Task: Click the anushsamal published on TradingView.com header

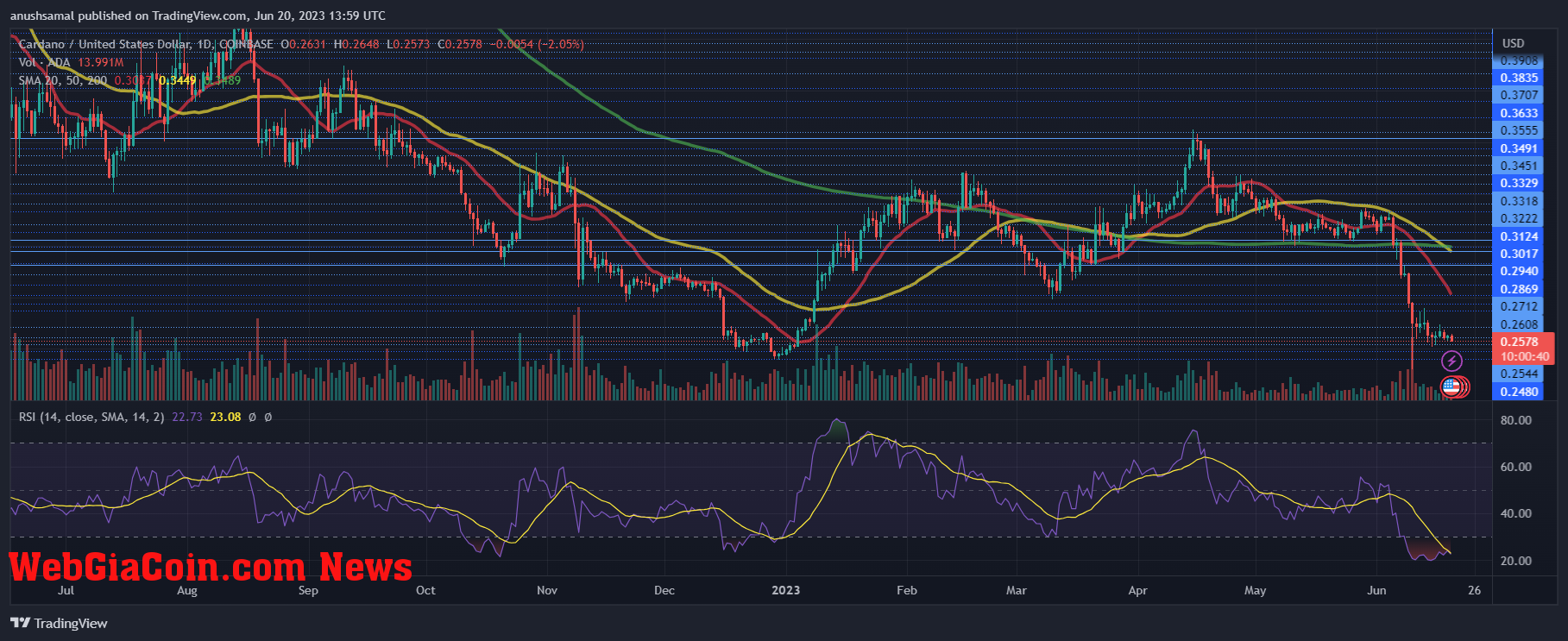Action: tap(198, 16)
